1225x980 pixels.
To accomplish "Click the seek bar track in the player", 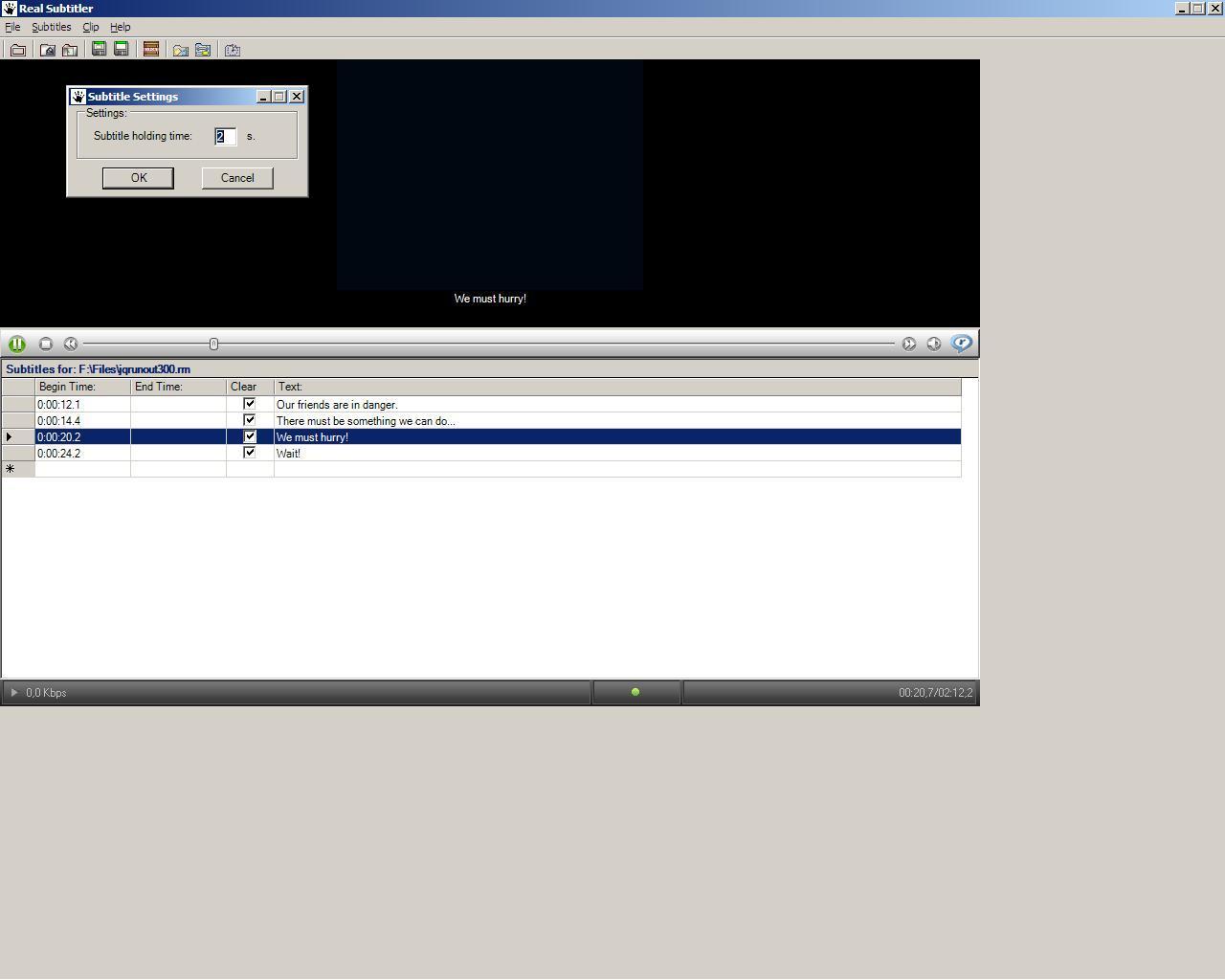I will 489,344.
